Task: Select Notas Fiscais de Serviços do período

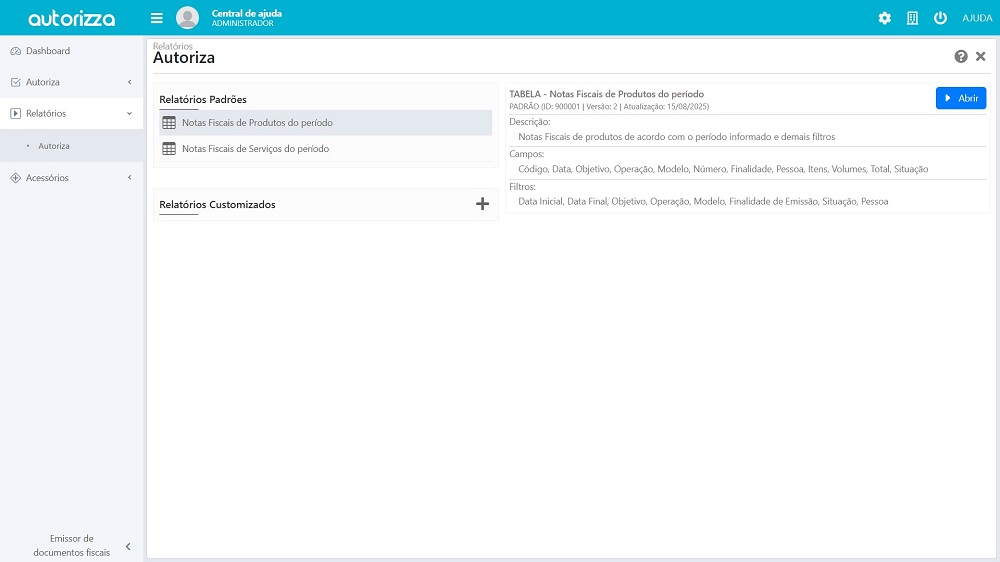Action: [255, 149]
